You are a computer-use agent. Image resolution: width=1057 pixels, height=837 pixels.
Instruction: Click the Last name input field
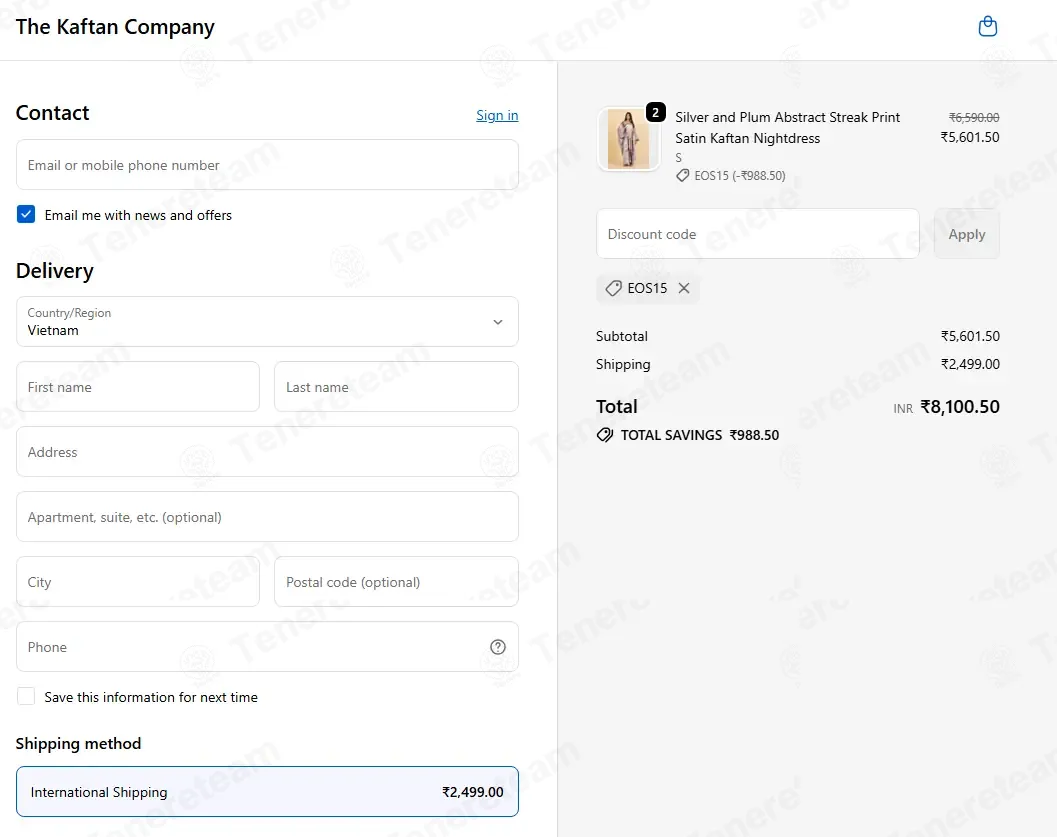[x=396, y=387]
